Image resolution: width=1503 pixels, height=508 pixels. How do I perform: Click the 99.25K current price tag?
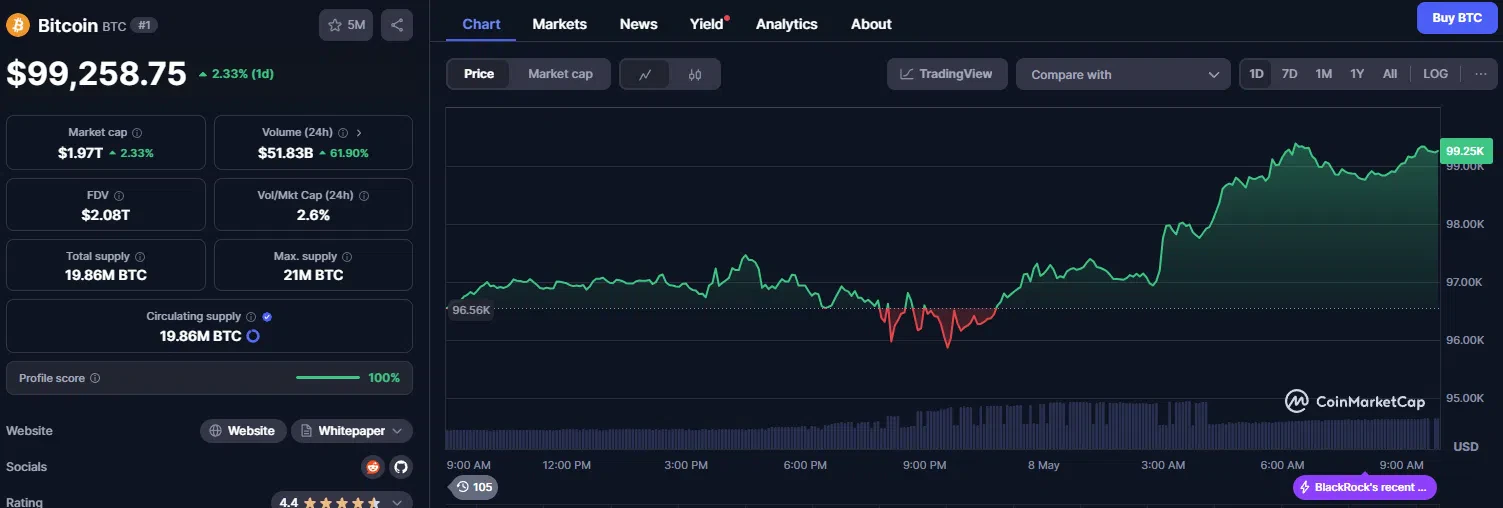point(1465,151)
